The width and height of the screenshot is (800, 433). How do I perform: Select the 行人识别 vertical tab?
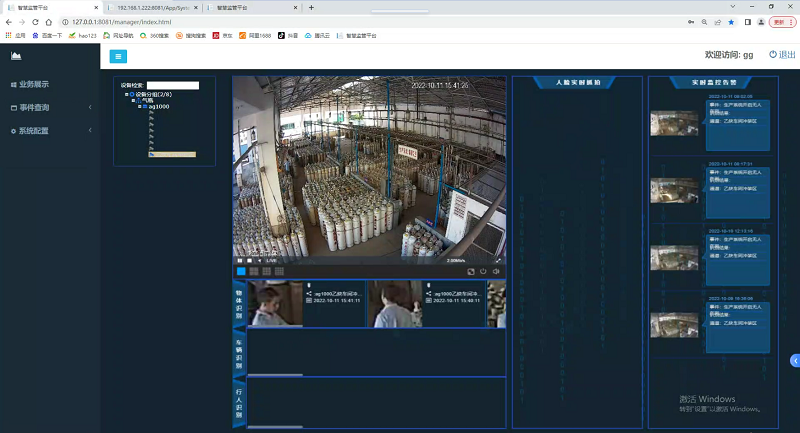[x=239, y=403]
